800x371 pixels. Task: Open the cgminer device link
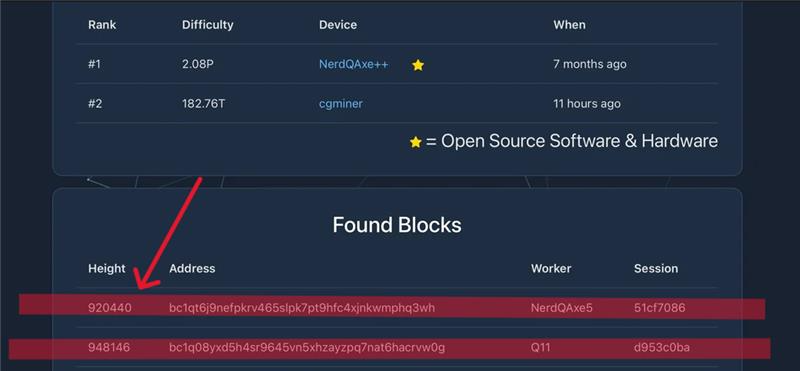(x=341, y=104)
